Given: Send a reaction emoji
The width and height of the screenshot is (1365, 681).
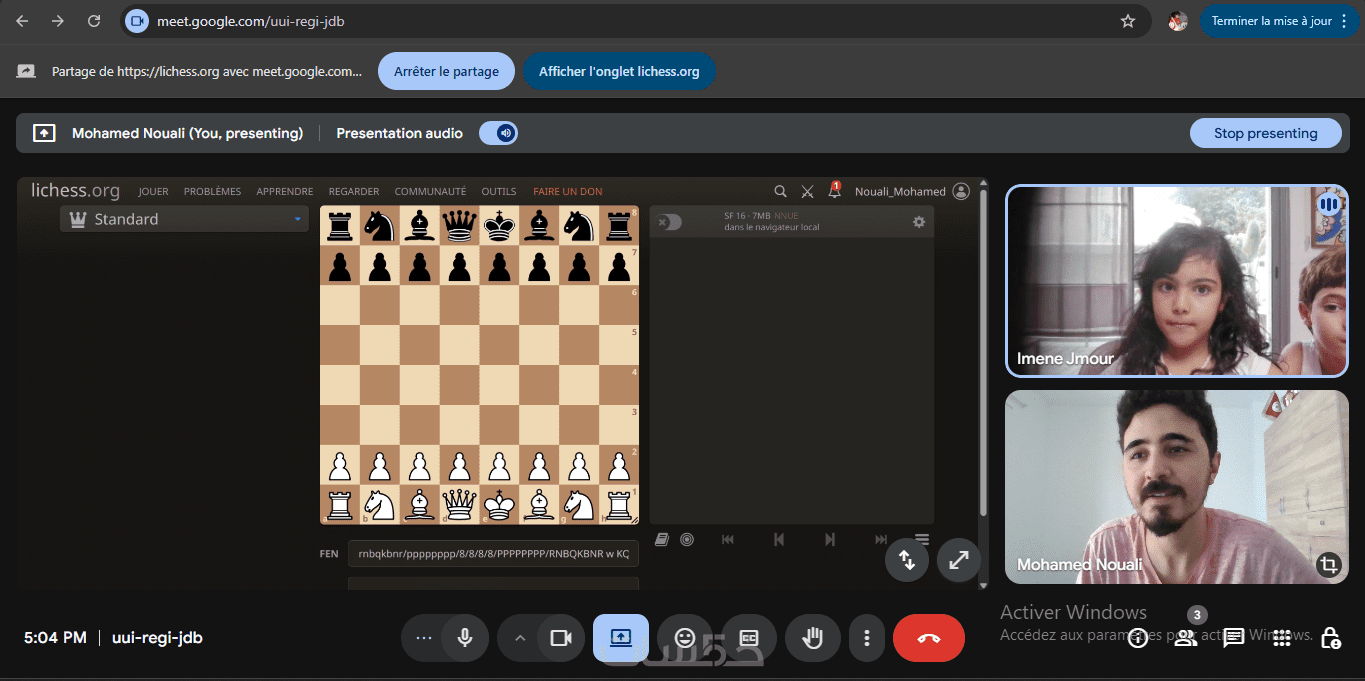Looking at the screenshot, I should 685,638.
